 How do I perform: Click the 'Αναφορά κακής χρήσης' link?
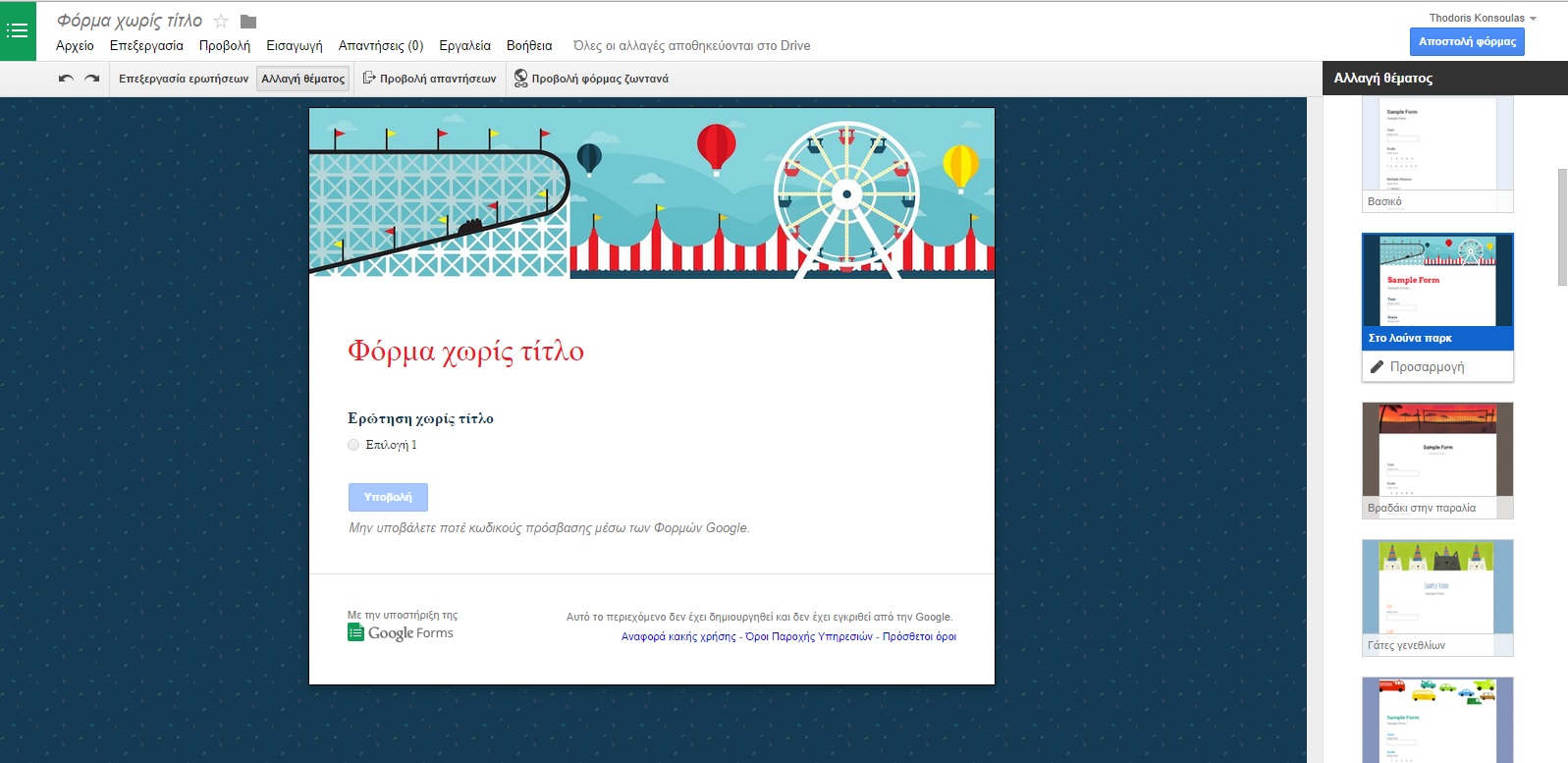pyautogui.click(x=678, y=636)
